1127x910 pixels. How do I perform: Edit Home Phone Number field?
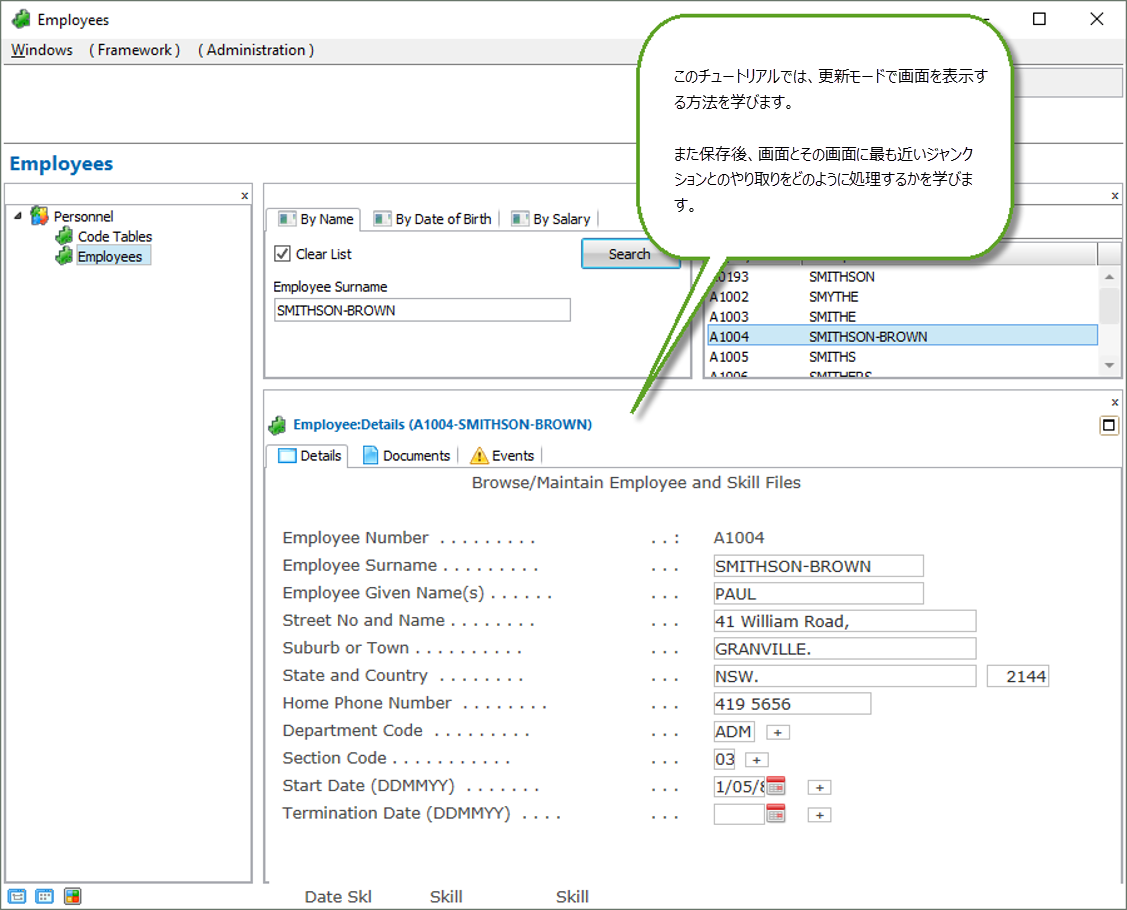pos(792,704)
